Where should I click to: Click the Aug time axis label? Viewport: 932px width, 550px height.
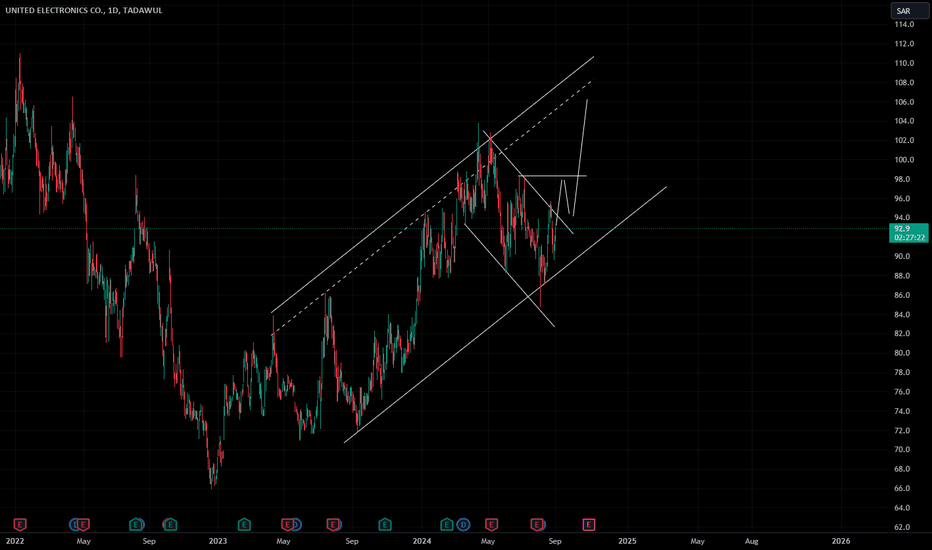tap(752, 541)
